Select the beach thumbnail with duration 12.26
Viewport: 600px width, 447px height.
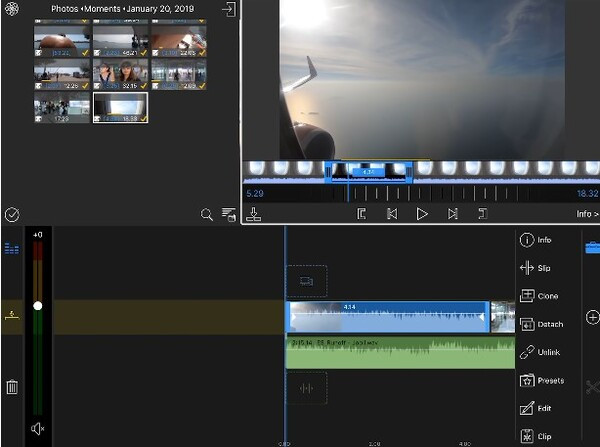pyautogui.click(x=62, y=74)
